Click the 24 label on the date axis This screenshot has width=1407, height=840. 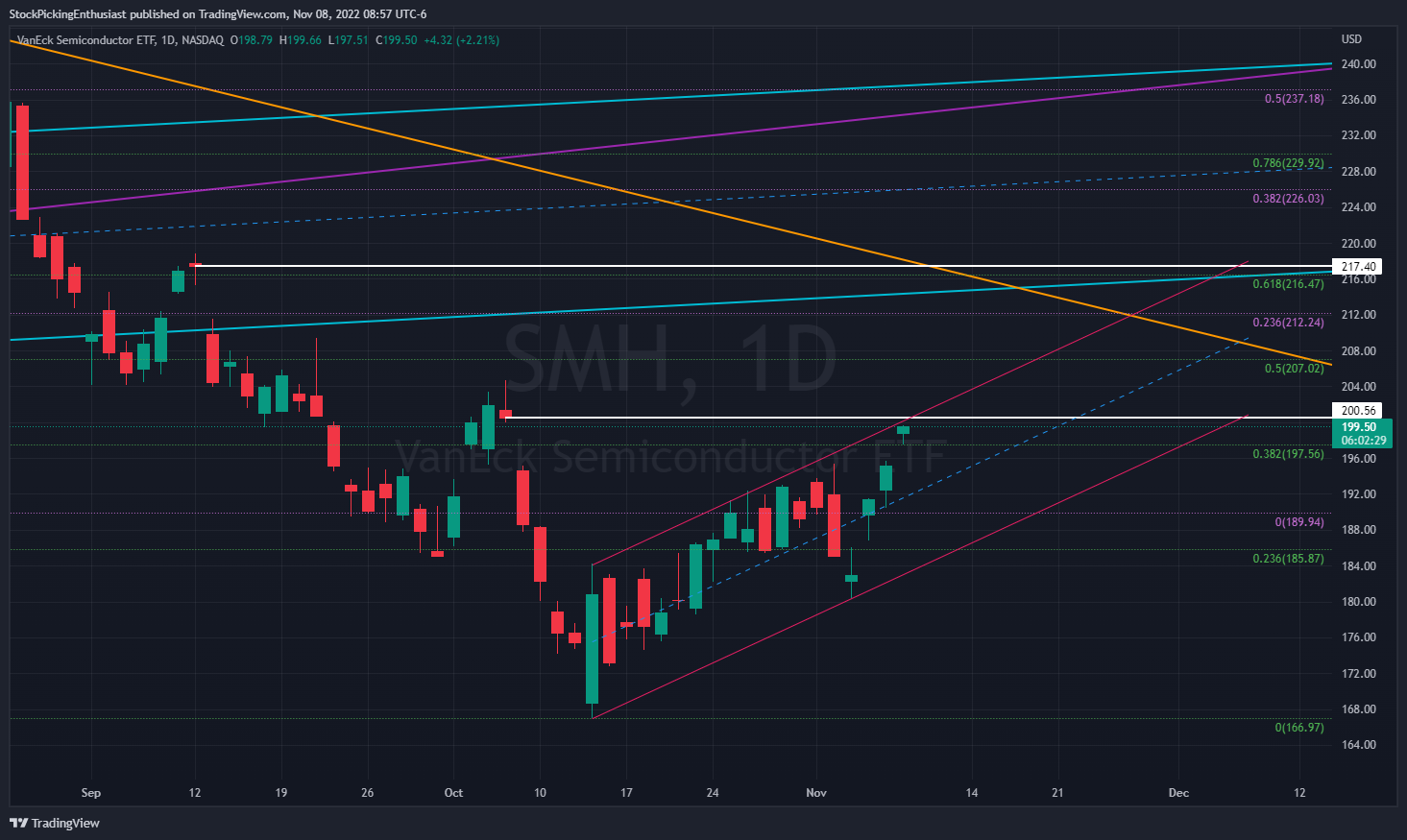click(x=713, y=793)
